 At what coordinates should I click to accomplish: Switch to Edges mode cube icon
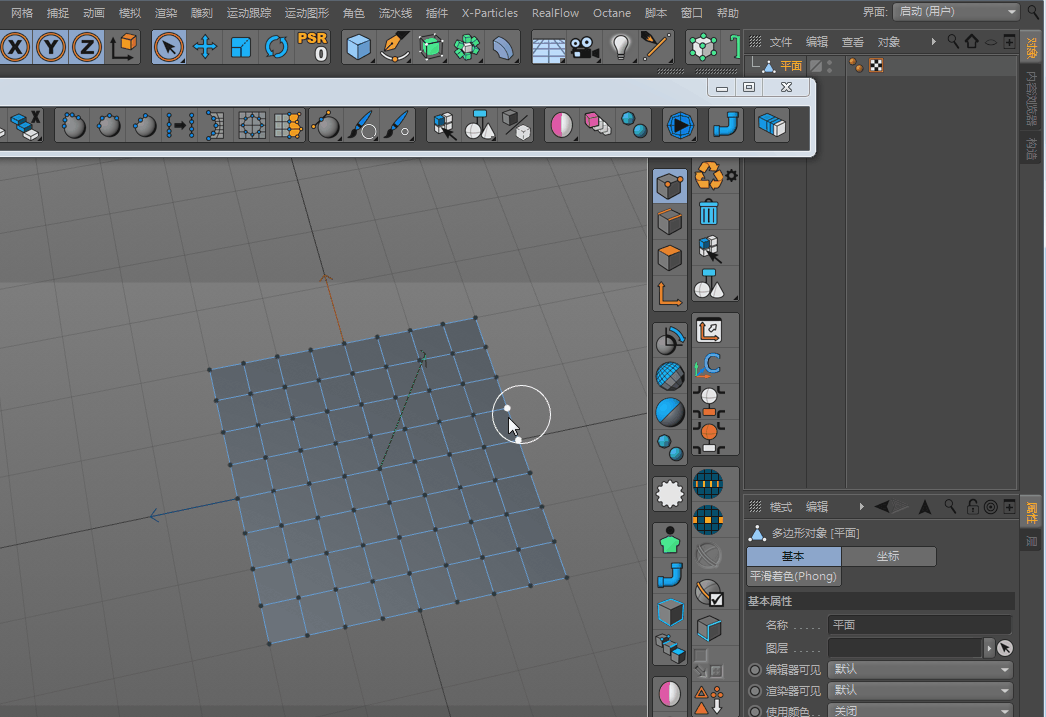(x=670, y=222)
